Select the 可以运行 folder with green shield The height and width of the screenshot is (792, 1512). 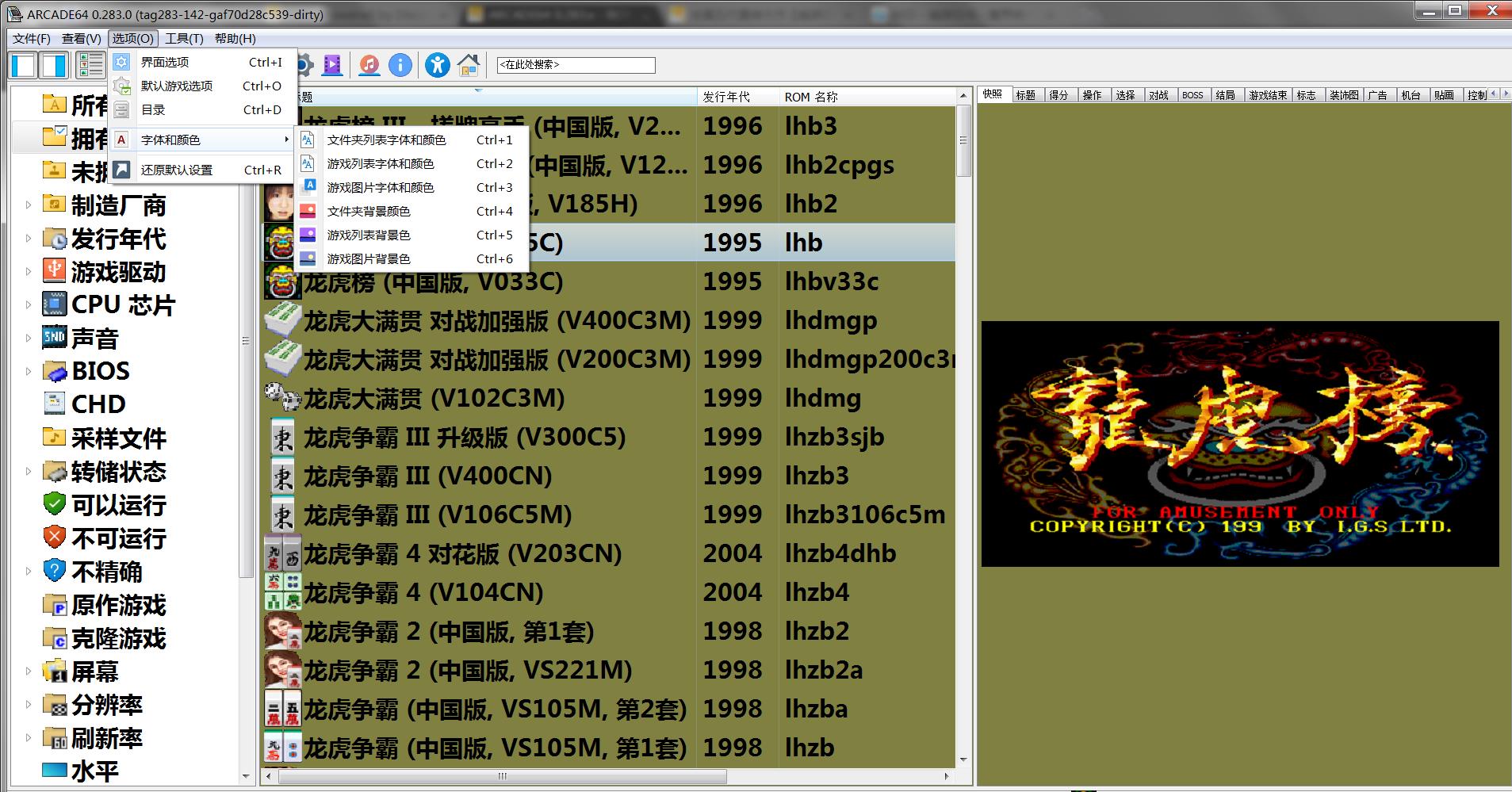(117, 505)
